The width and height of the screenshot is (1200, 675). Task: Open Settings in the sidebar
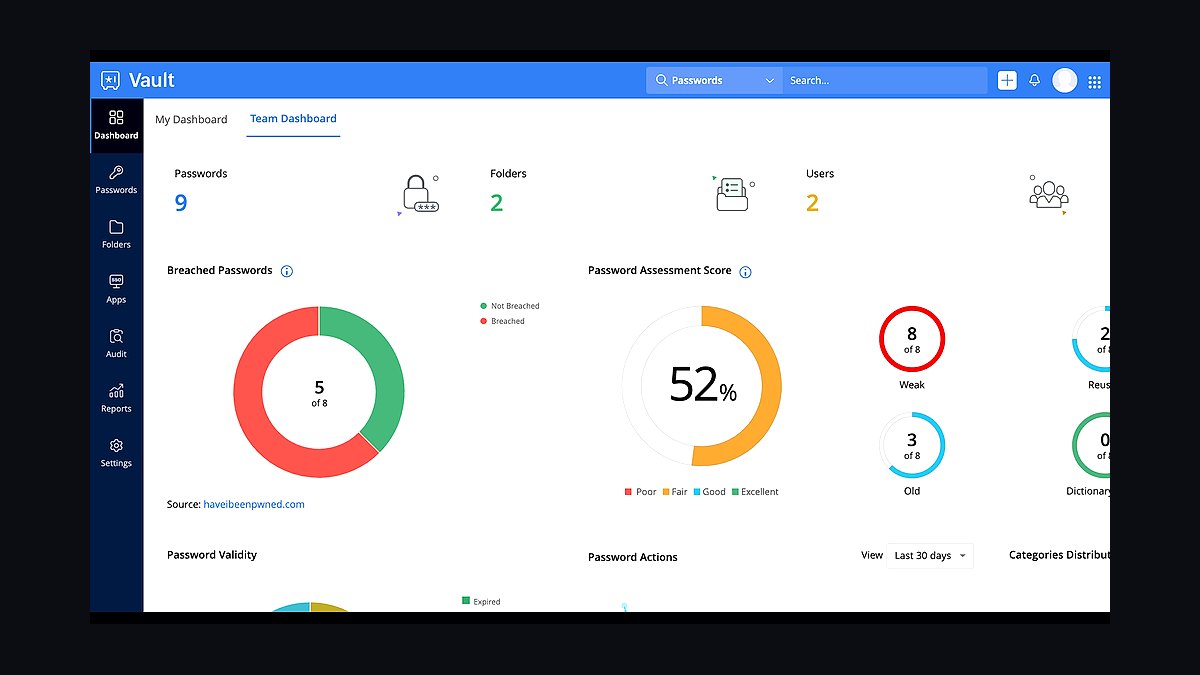click(x=116, y=453)
